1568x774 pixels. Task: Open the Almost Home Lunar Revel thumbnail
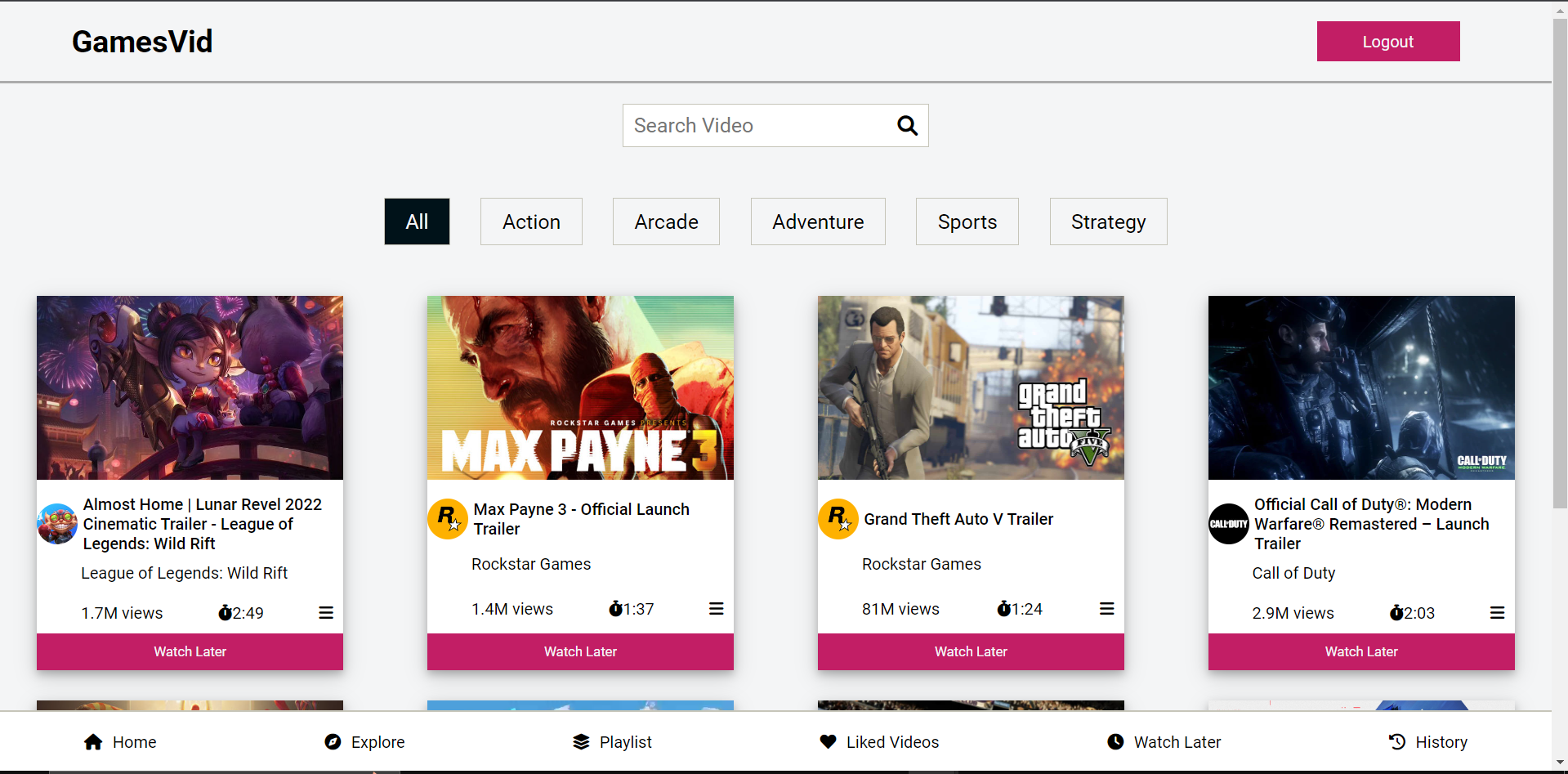click(190, 387)
